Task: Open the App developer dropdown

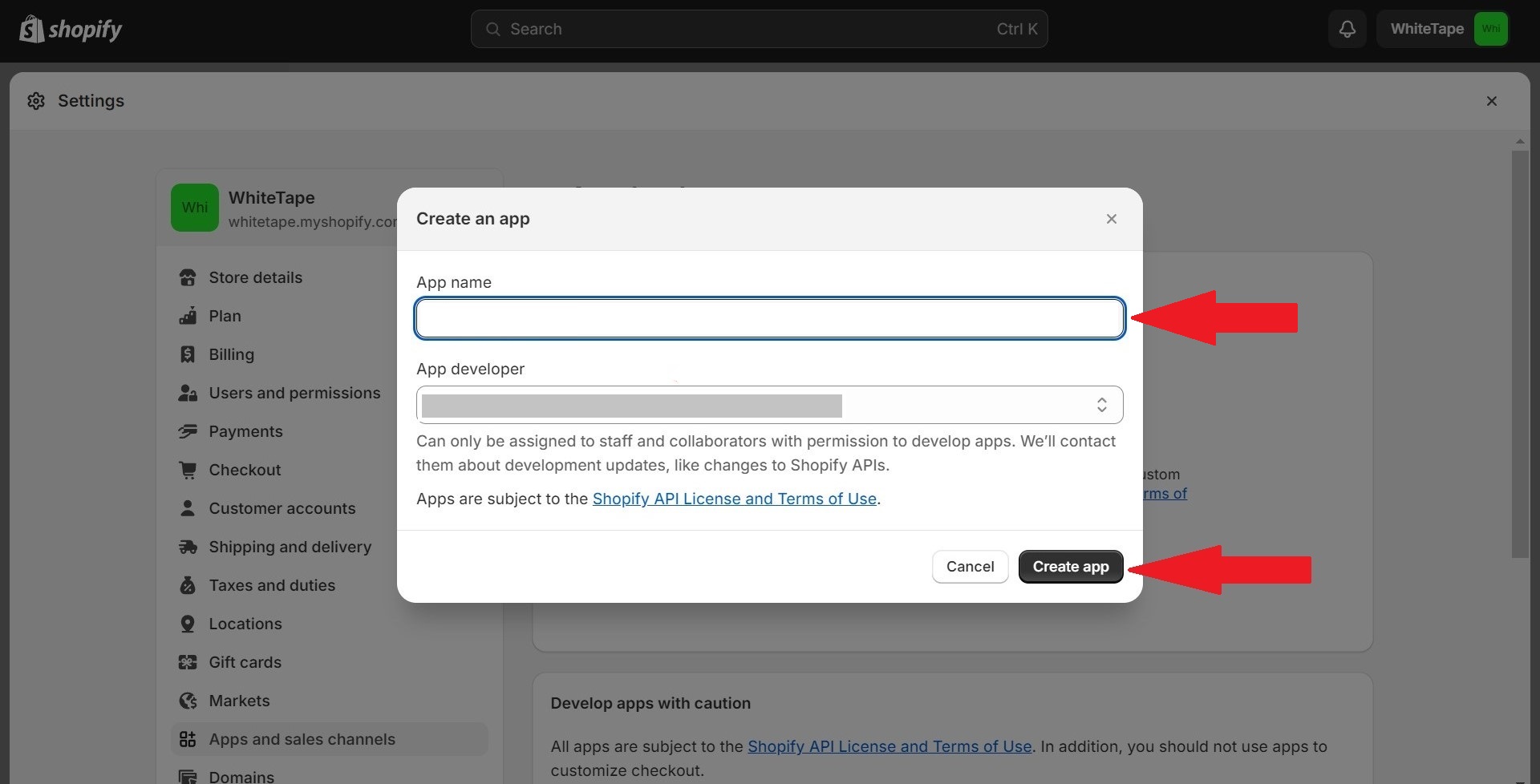Action: pyautogui.click(x=770, y=405)
